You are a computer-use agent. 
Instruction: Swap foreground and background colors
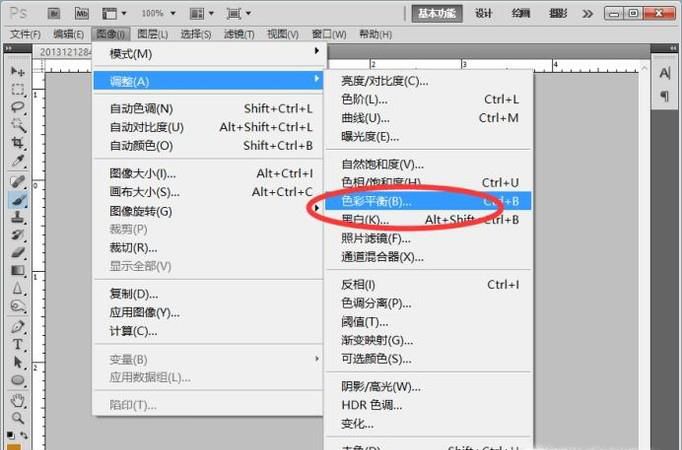tap(23, 435)
